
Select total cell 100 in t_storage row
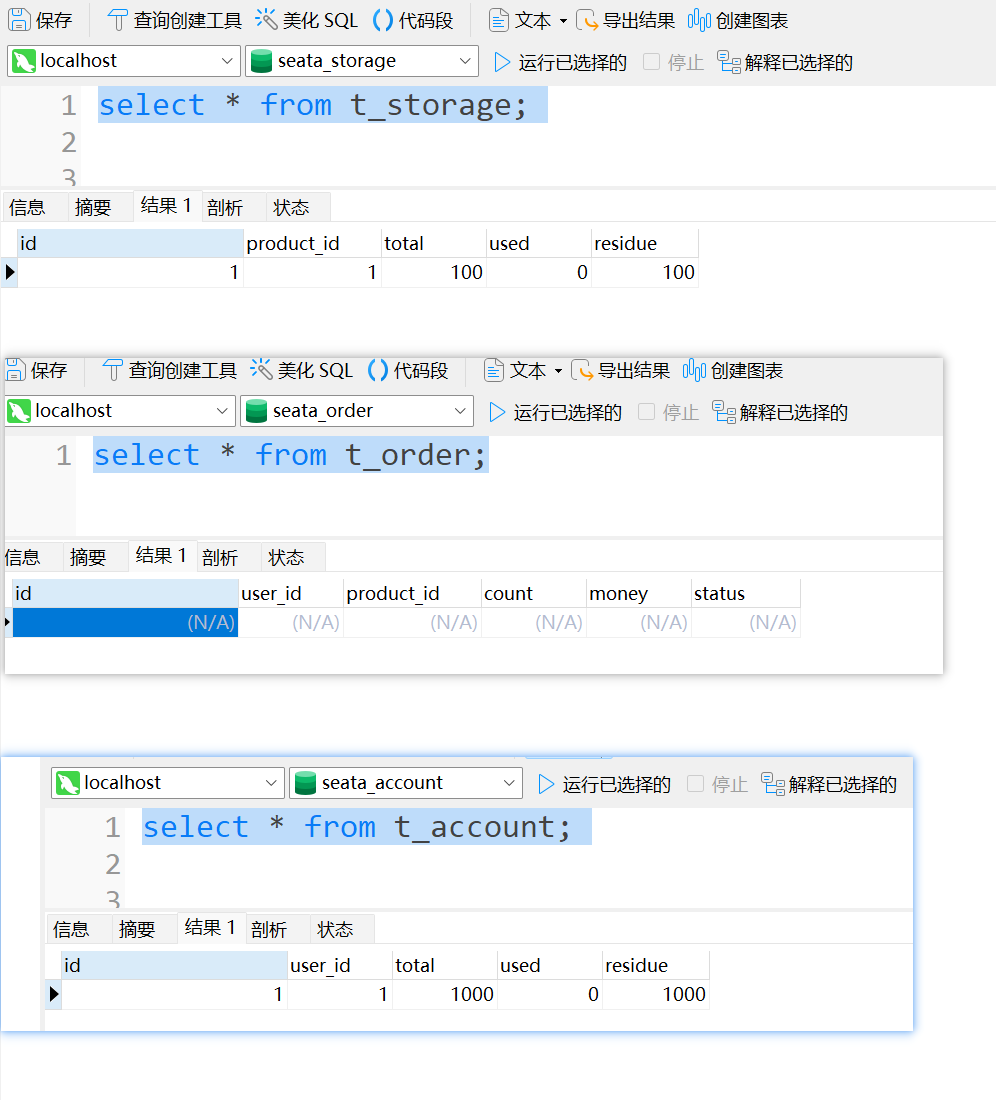(x=434, y=272)
